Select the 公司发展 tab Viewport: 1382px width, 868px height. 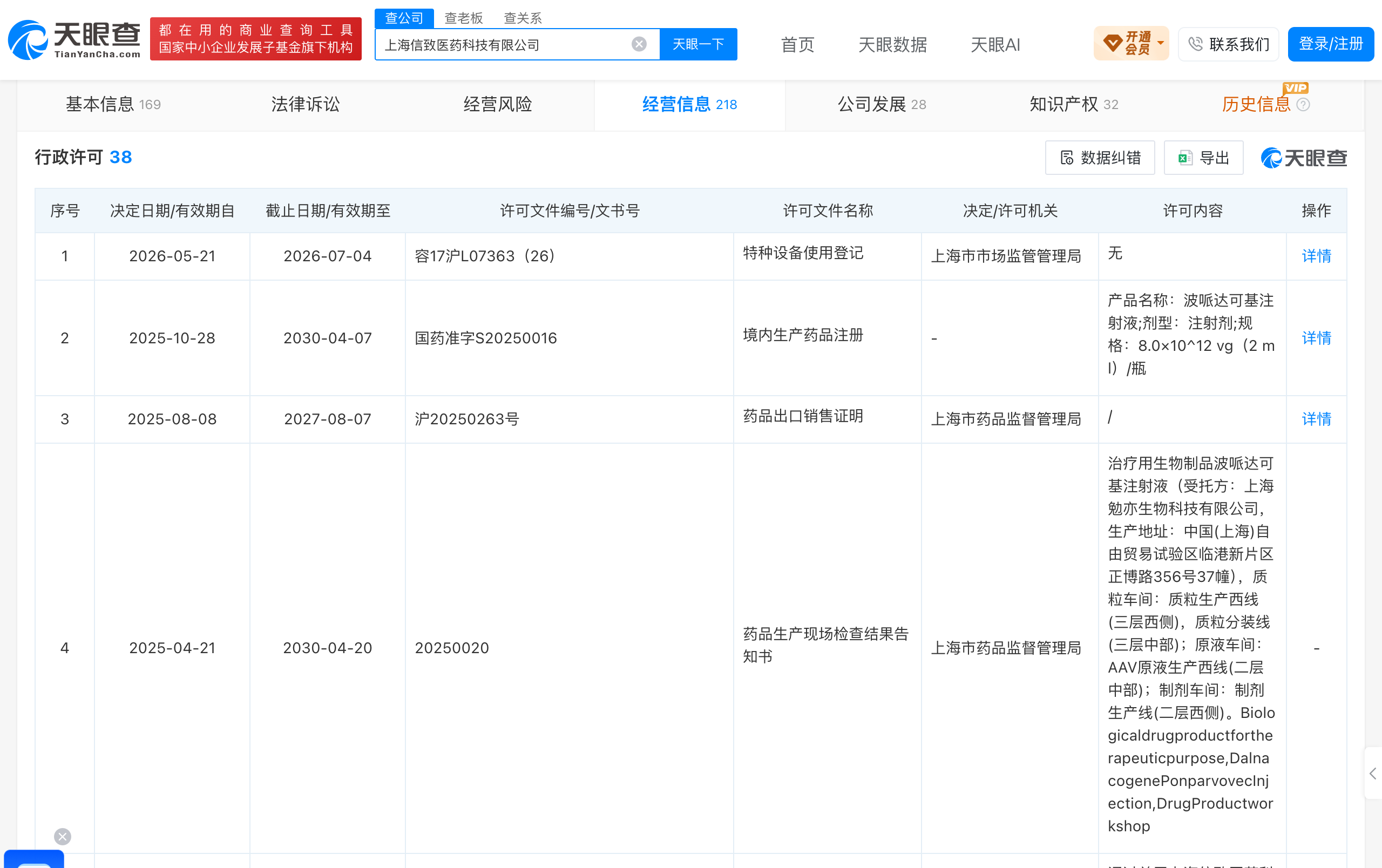(882, 104)
